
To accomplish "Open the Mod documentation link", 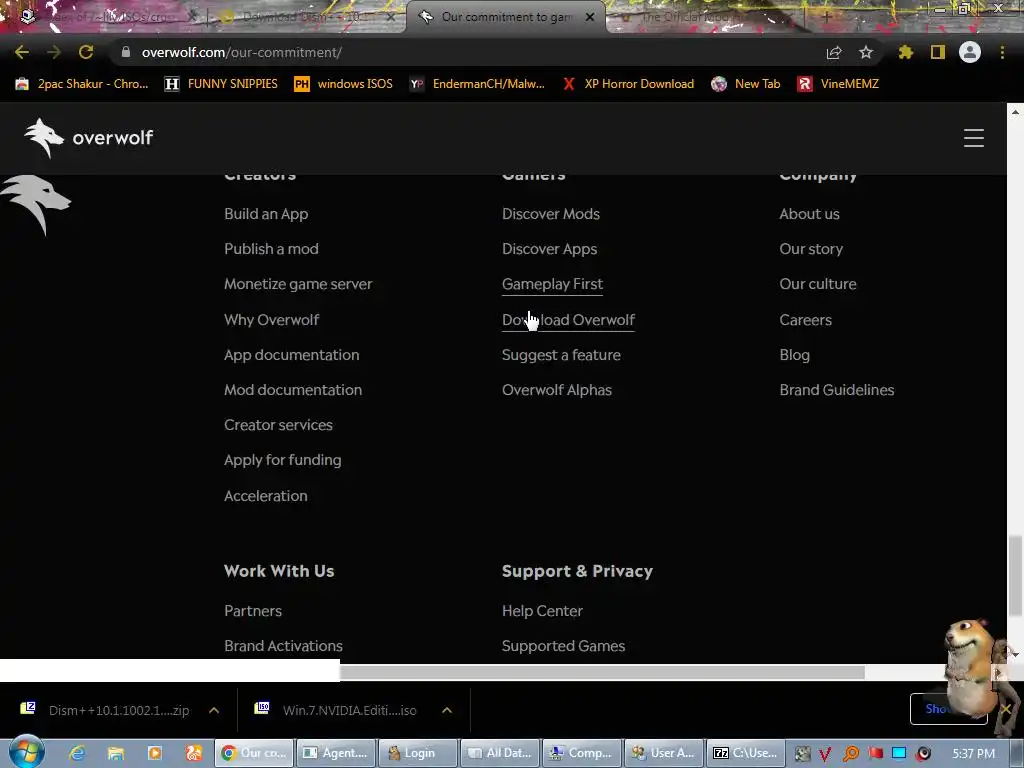I will (x=293, y=390).
